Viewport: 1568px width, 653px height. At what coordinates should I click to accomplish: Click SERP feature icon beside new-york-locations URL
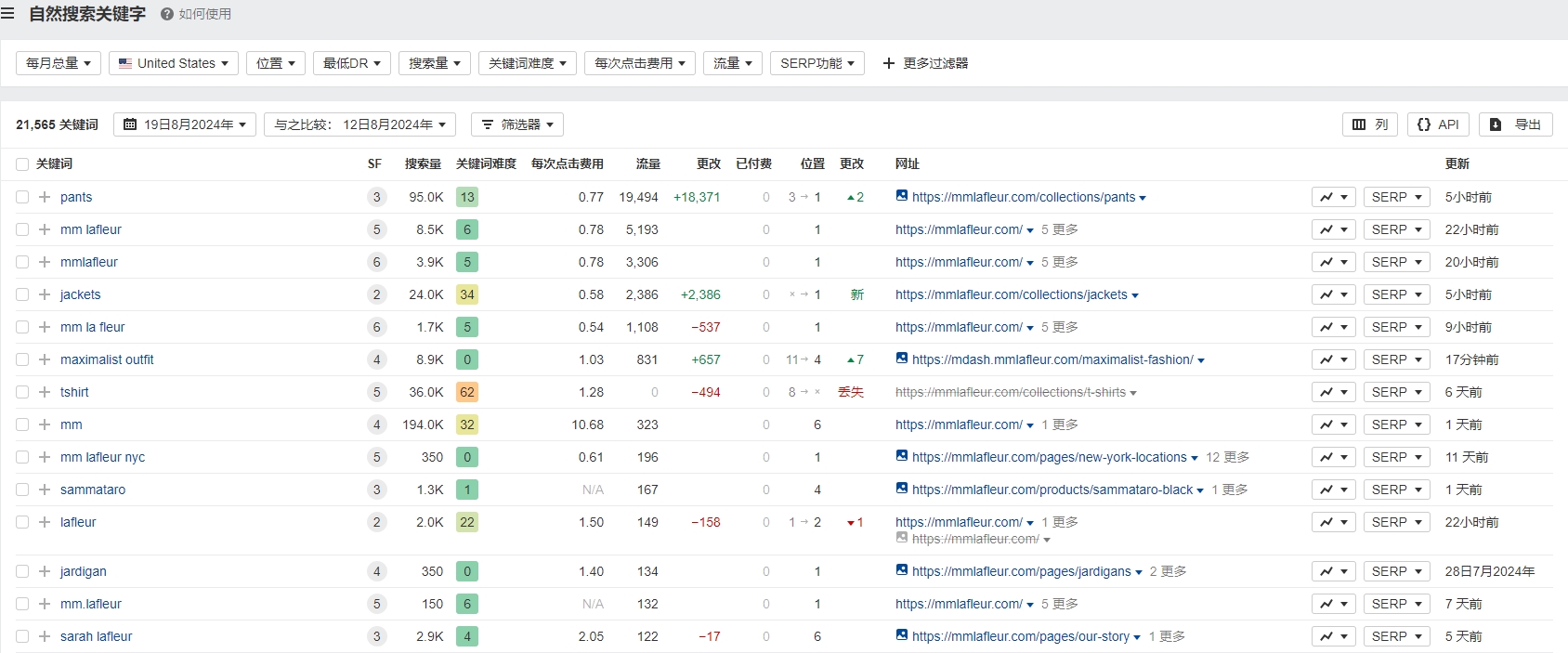[902, 456]
